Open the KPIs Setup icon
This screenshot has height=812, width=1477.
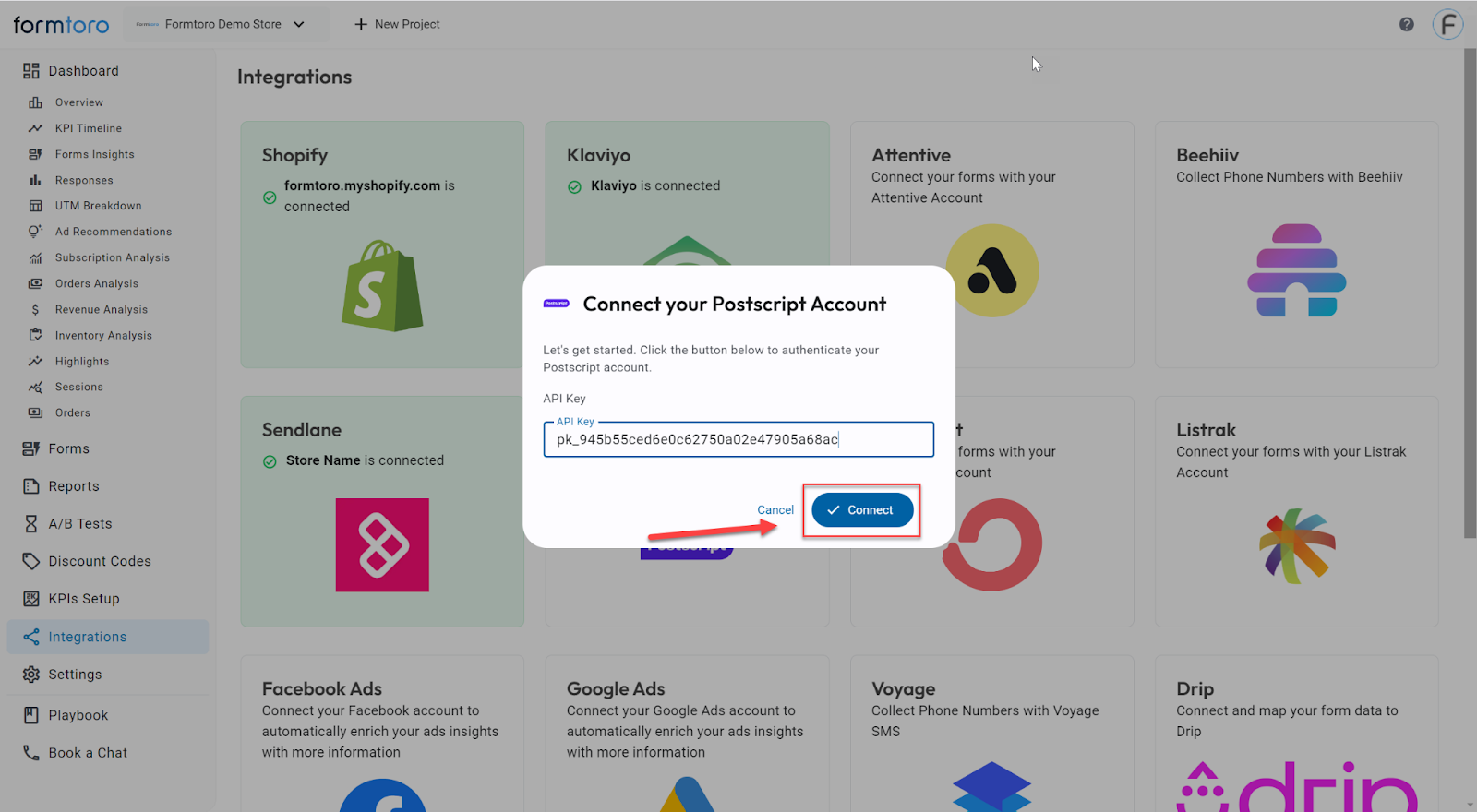pyautogui.click(x=31, y=599)
